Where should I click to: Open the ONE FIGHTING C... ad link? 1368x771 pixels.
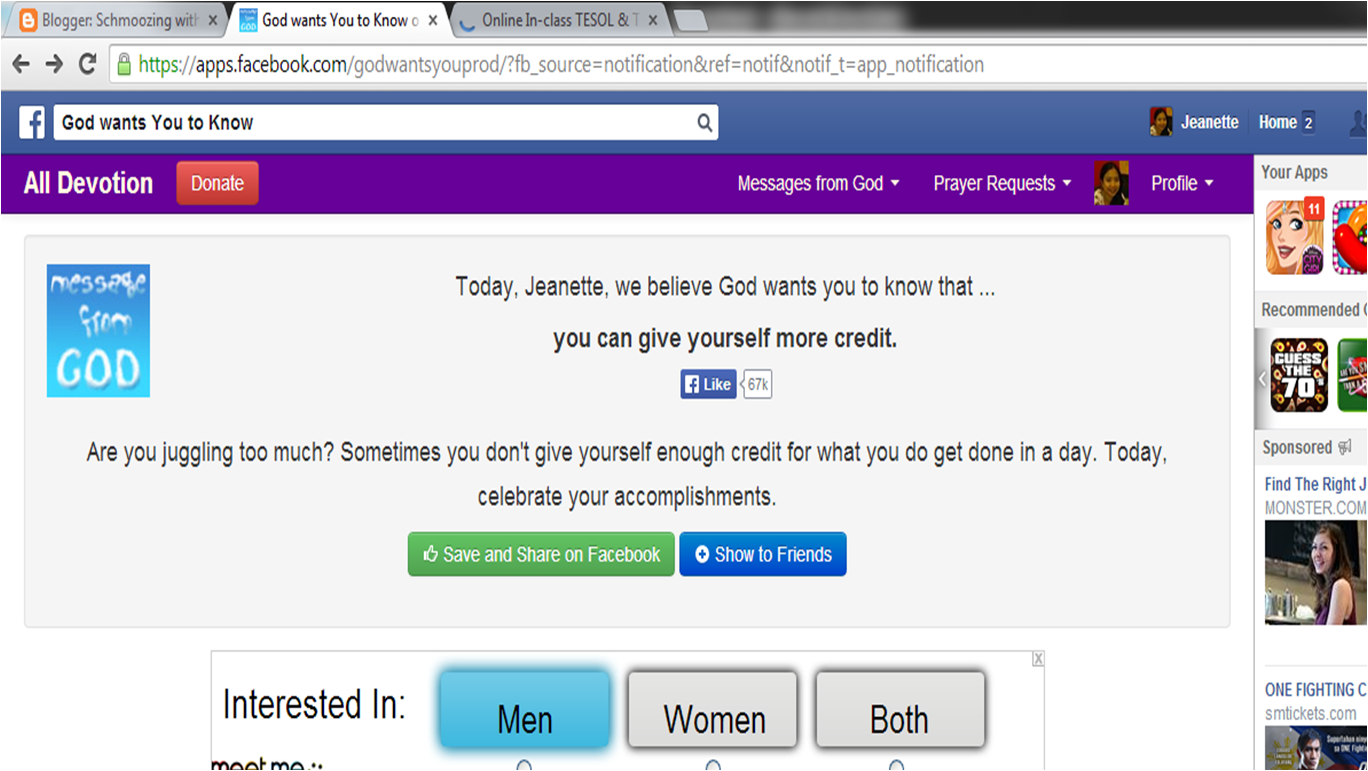point(1315,689)
